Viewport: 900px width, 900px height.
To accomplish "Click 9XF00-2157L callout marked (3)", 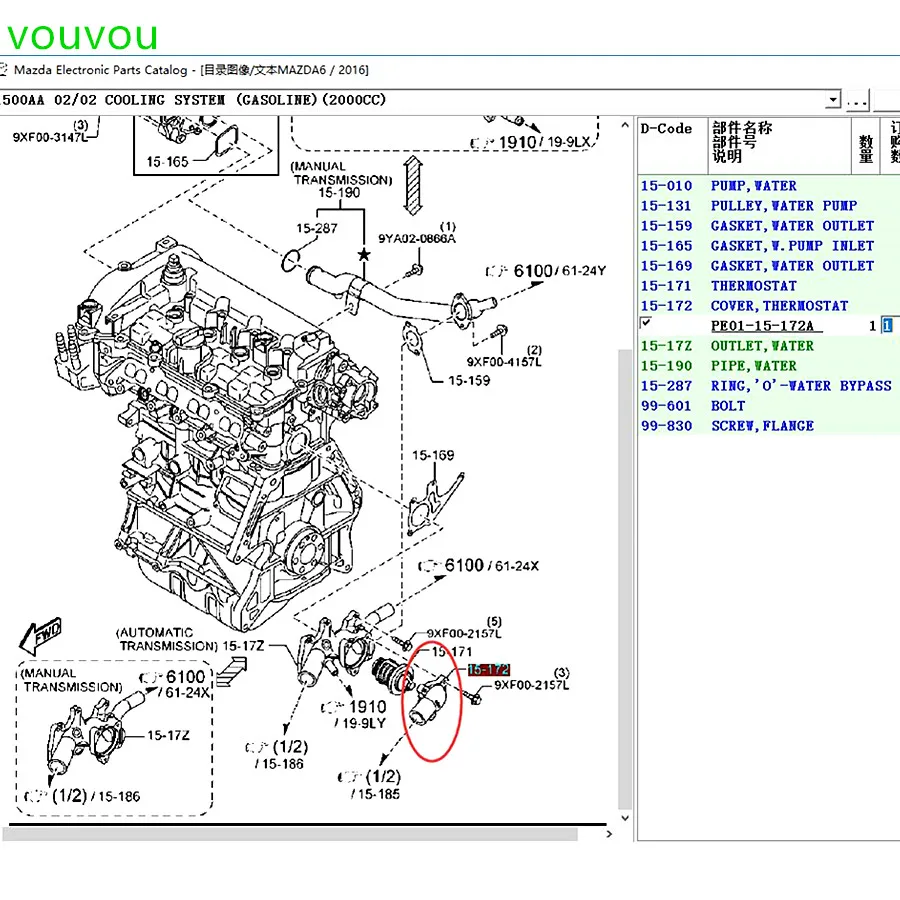I will [x=532, y=685].
